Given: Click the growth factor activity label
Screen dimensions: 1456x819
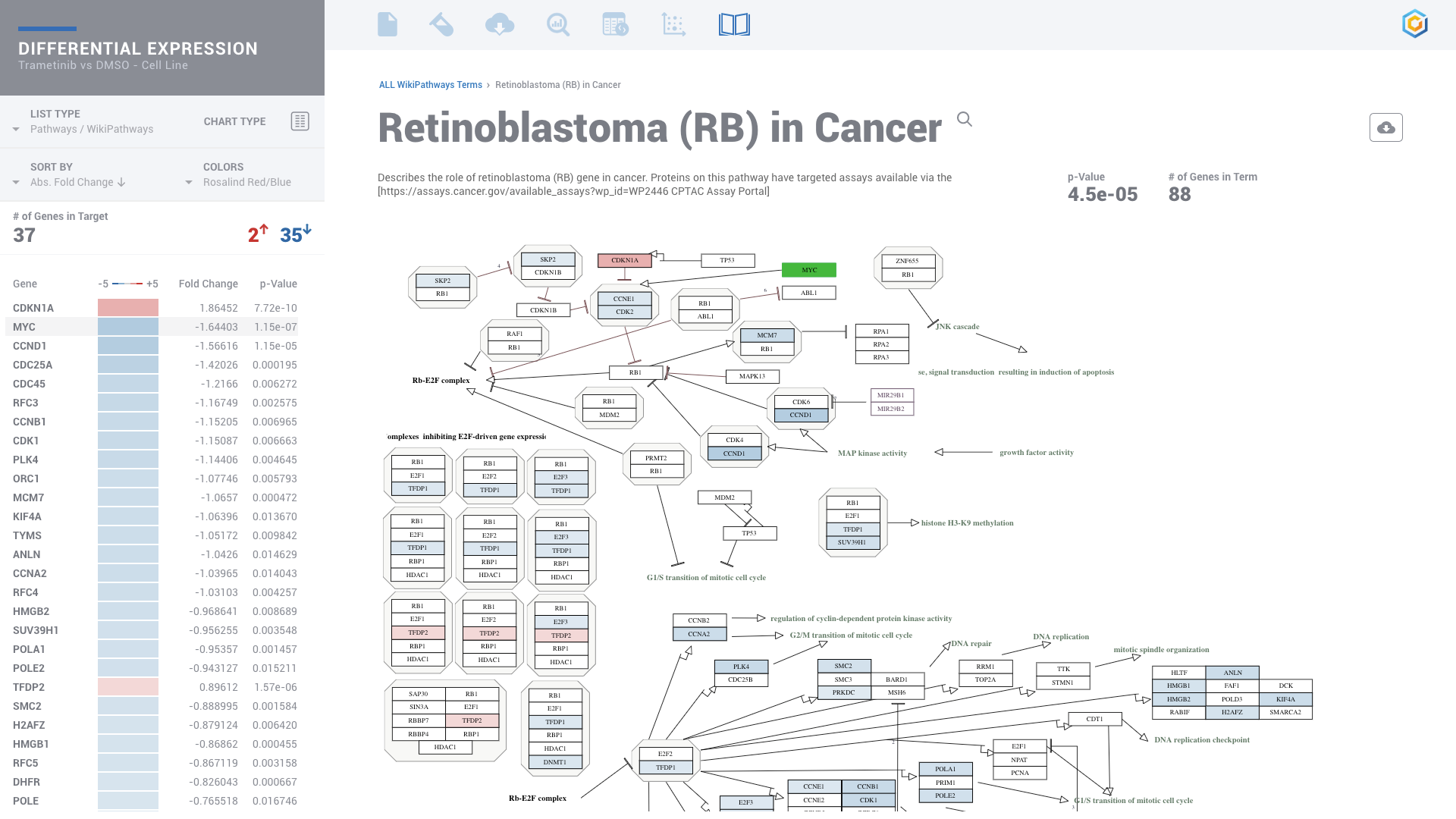Looking at the screenshot, I should point(1036,453).
